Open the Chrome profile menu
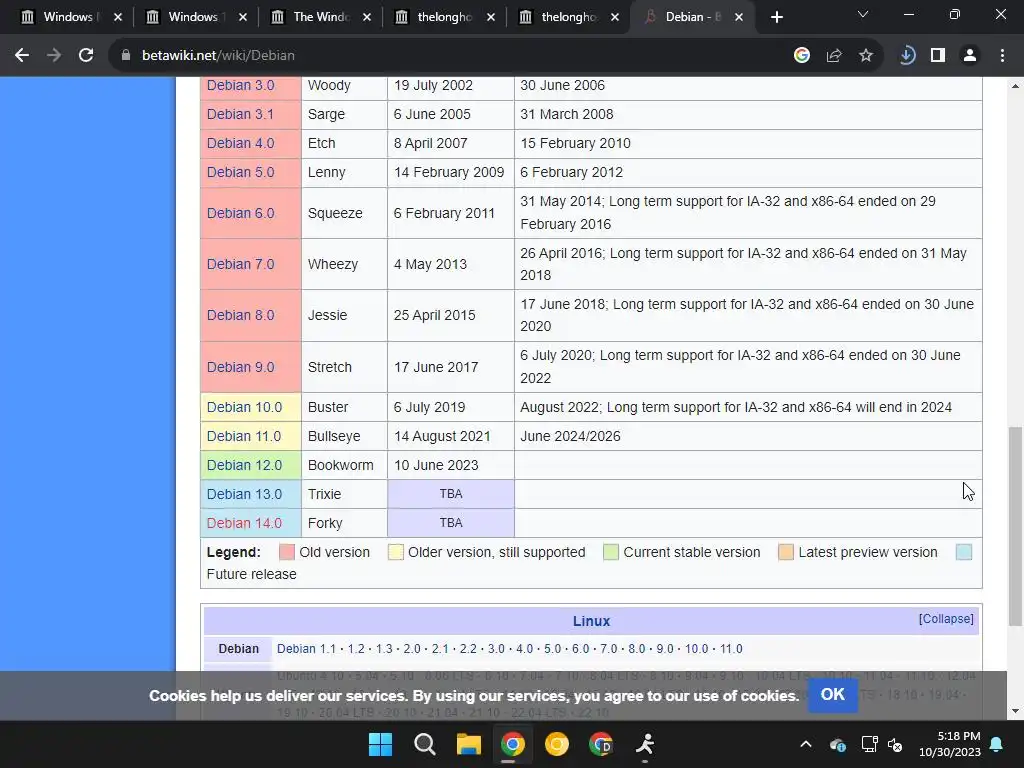1024x768 pixels. 970,56
